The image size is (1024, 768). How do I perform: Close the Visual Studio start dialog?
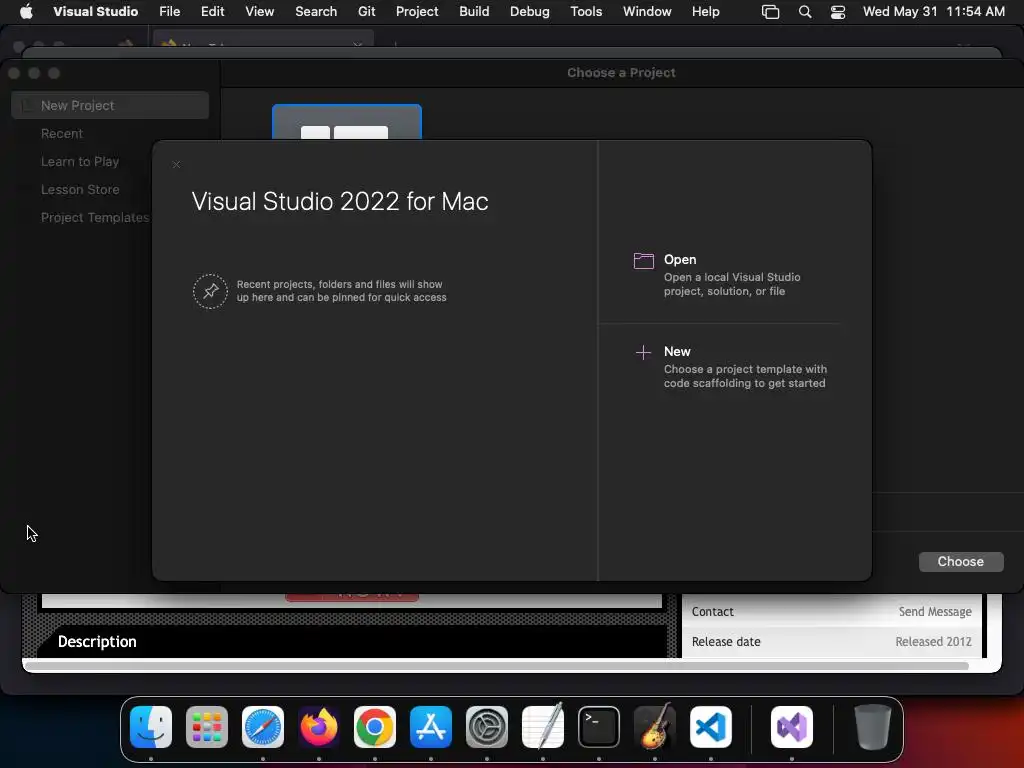tap(176, 165)
